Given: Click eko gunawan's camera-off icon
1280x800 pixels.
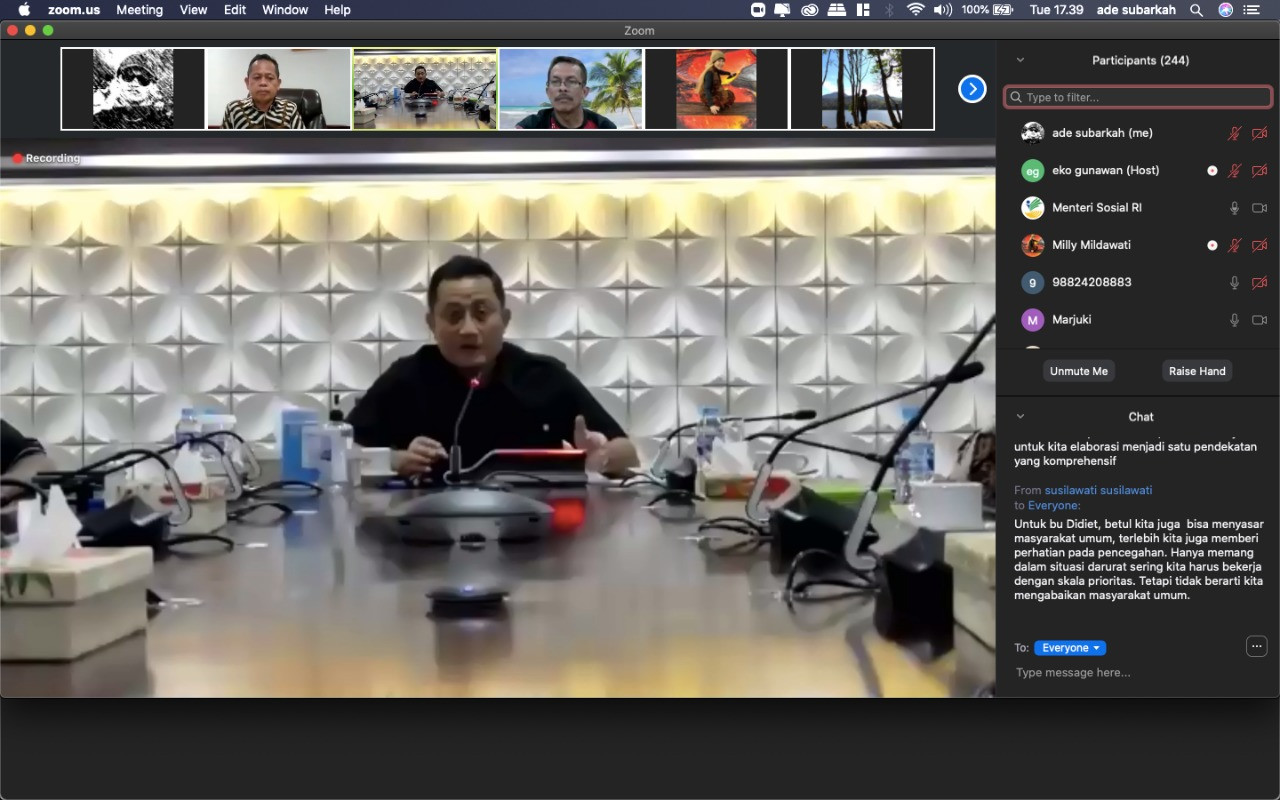Looking at the screenshot, I should 1260,171.
